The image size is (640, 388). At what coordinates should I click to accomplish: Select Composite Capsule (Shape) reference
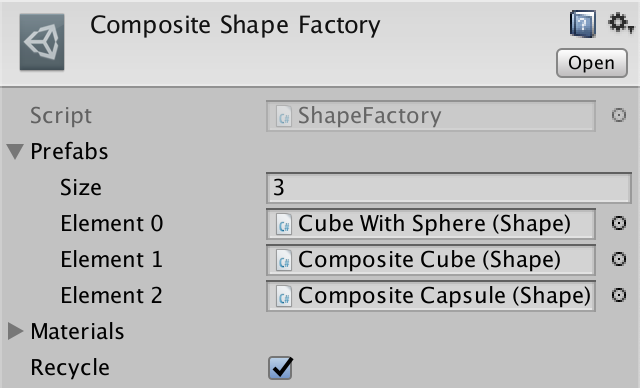click(431, 295)
